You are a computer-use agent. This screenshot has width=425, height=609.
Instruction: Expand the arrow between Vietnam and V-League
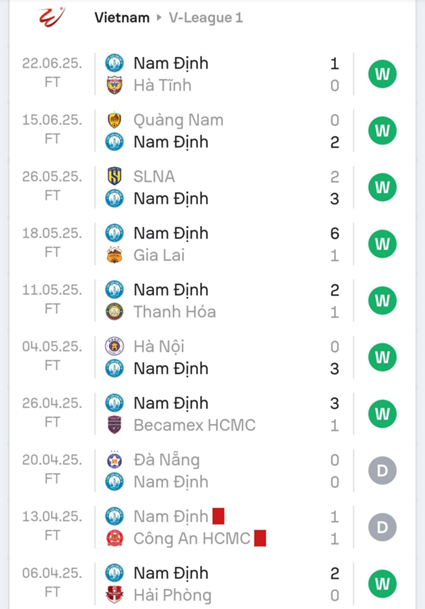click(x=159, y=17)
